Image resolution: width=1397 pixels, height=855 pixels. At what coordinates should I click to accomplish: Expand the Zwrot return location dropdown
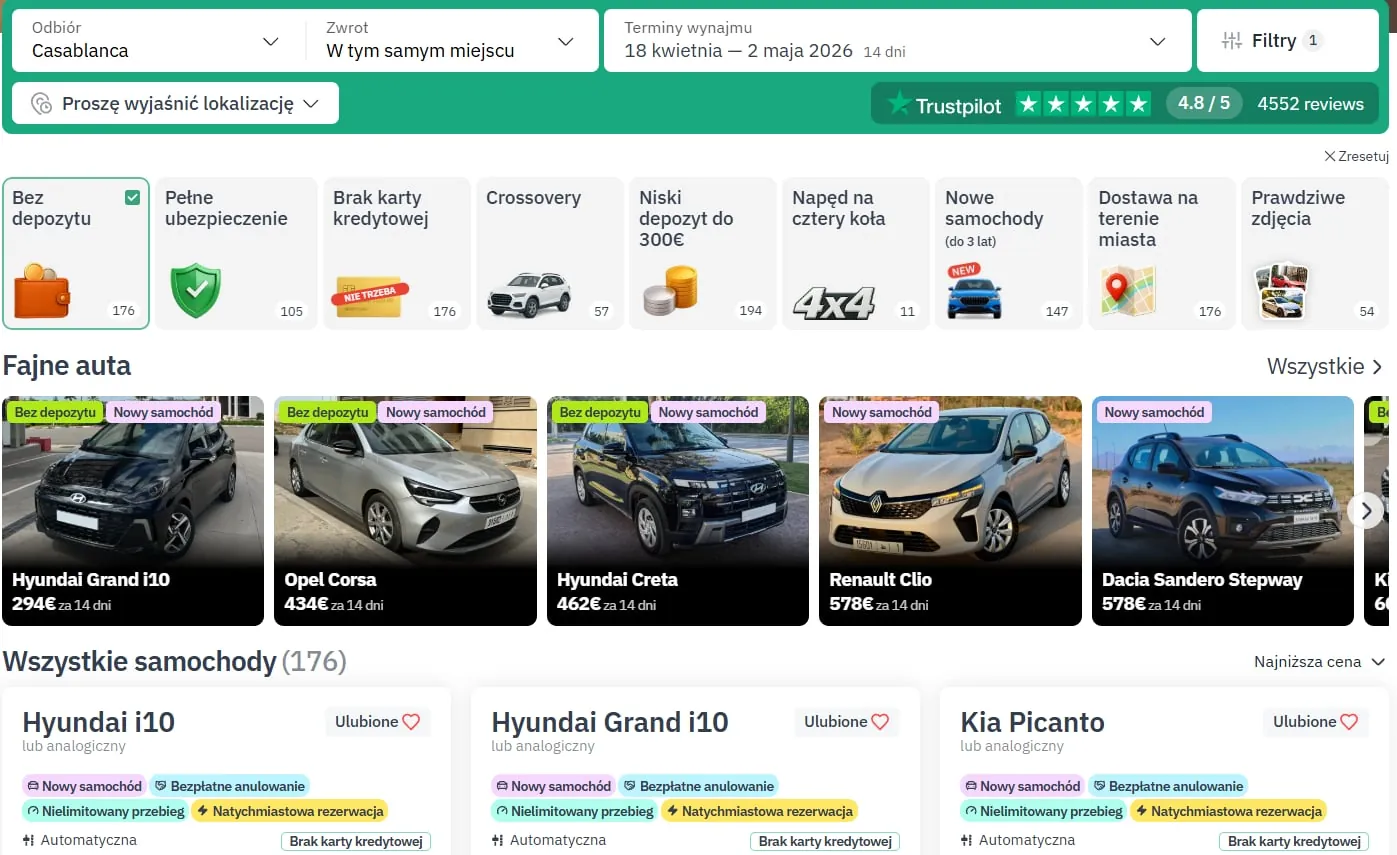coord(450,41)
